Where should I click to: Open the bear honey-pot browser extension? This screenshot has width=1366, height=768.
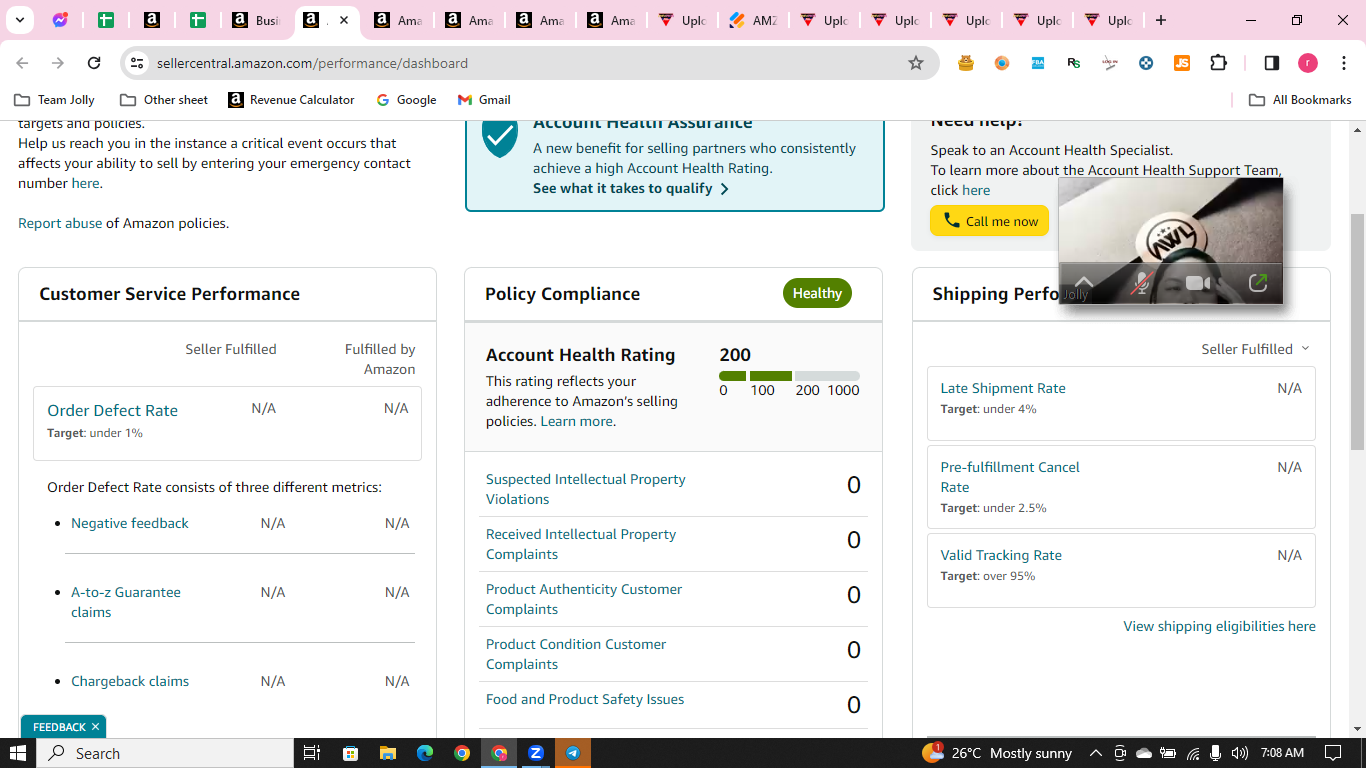click(966, 63)
